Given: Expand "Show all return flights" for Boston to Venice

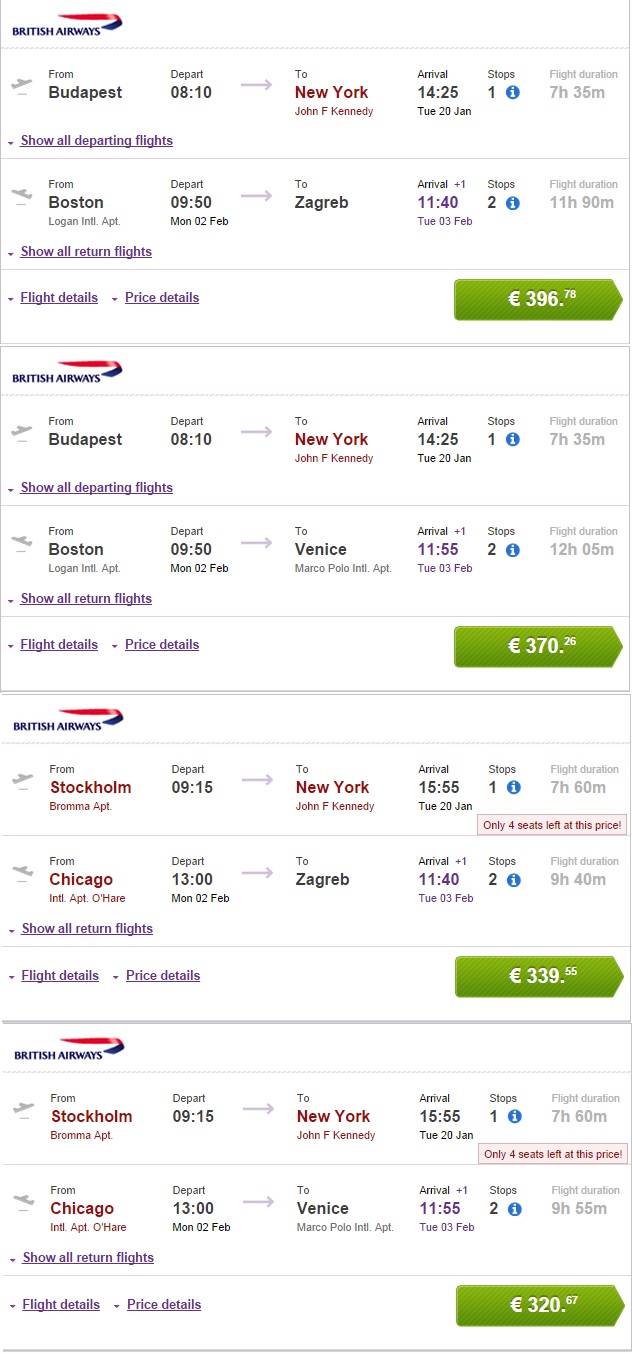Looking at the screenshot, I should coord(86,599).
